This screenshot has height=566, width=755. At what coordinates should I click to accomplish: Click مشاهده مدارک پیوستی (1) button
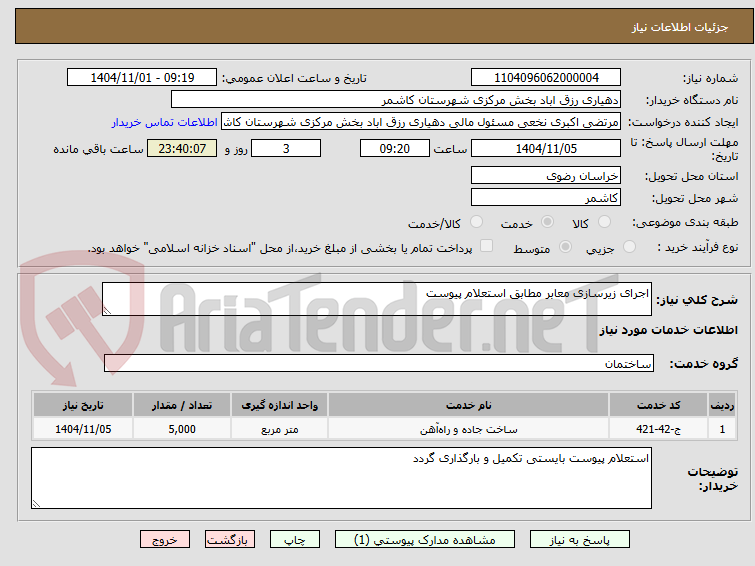click(x=425, y=540)
